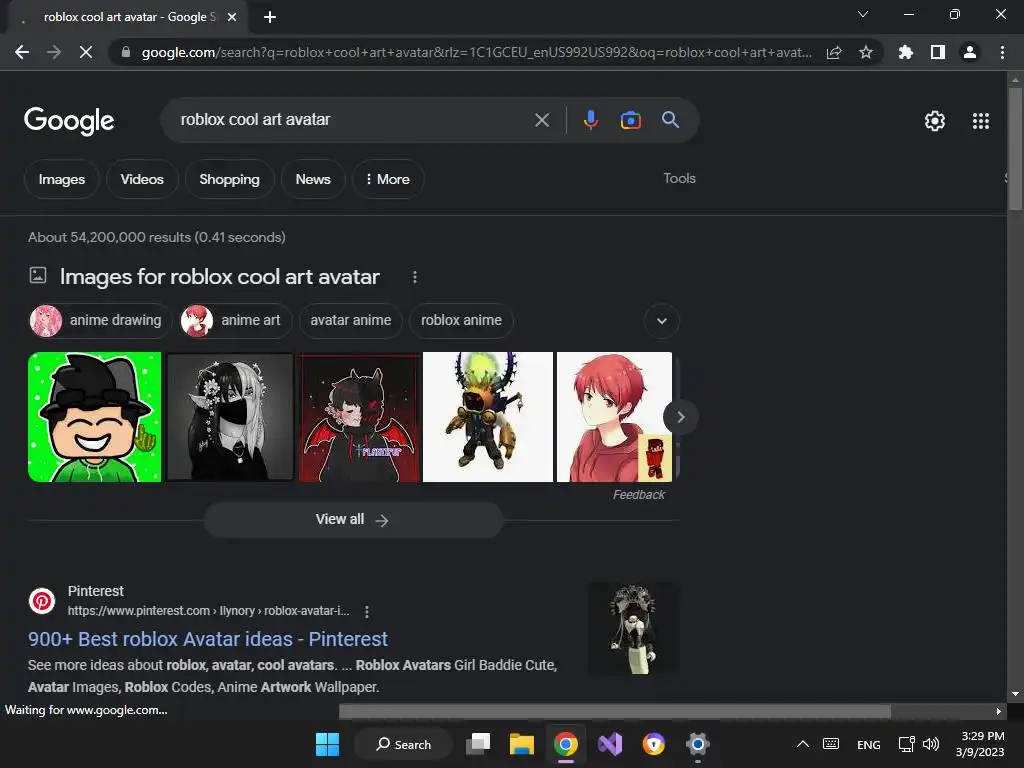1024x768 pixels.
Task: Open Visual Studio from the taskbar
Action: 610,744
